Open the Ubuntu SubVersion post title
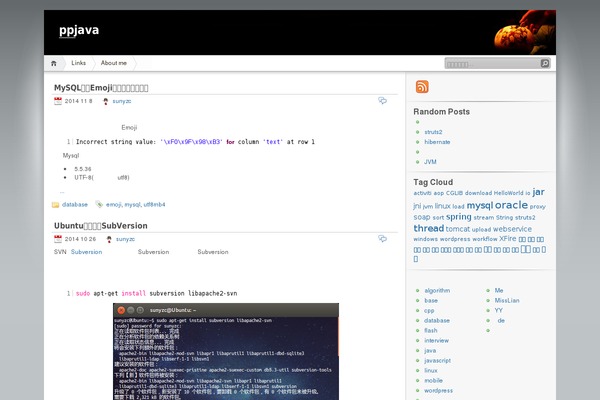Viewport: 600px width, 400px height. [x=100, y=226]
